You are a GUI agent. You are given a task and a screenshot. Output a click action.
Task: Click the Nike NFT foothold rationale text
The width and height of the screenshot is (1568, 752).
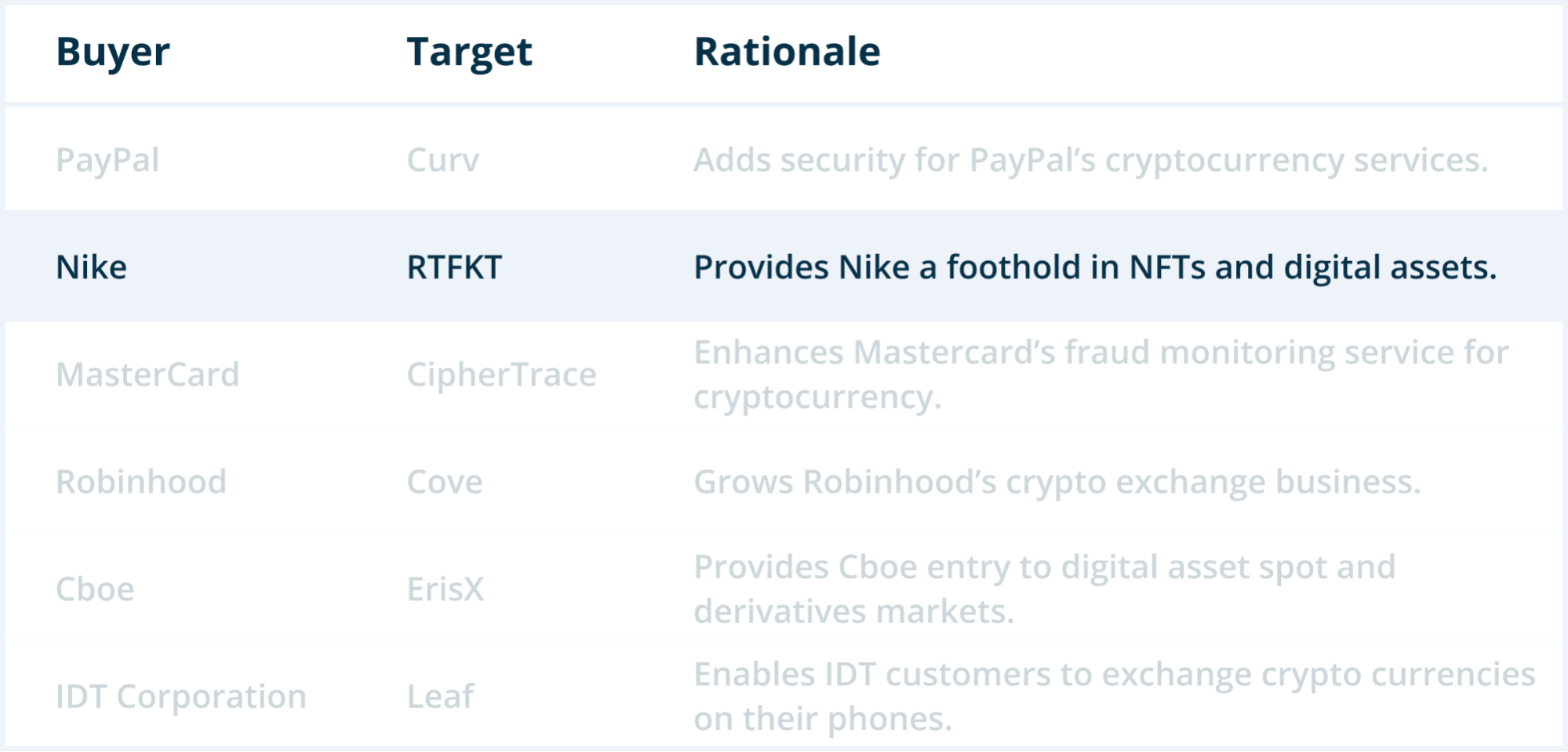pyautogui.click(x=1095, y=267)
